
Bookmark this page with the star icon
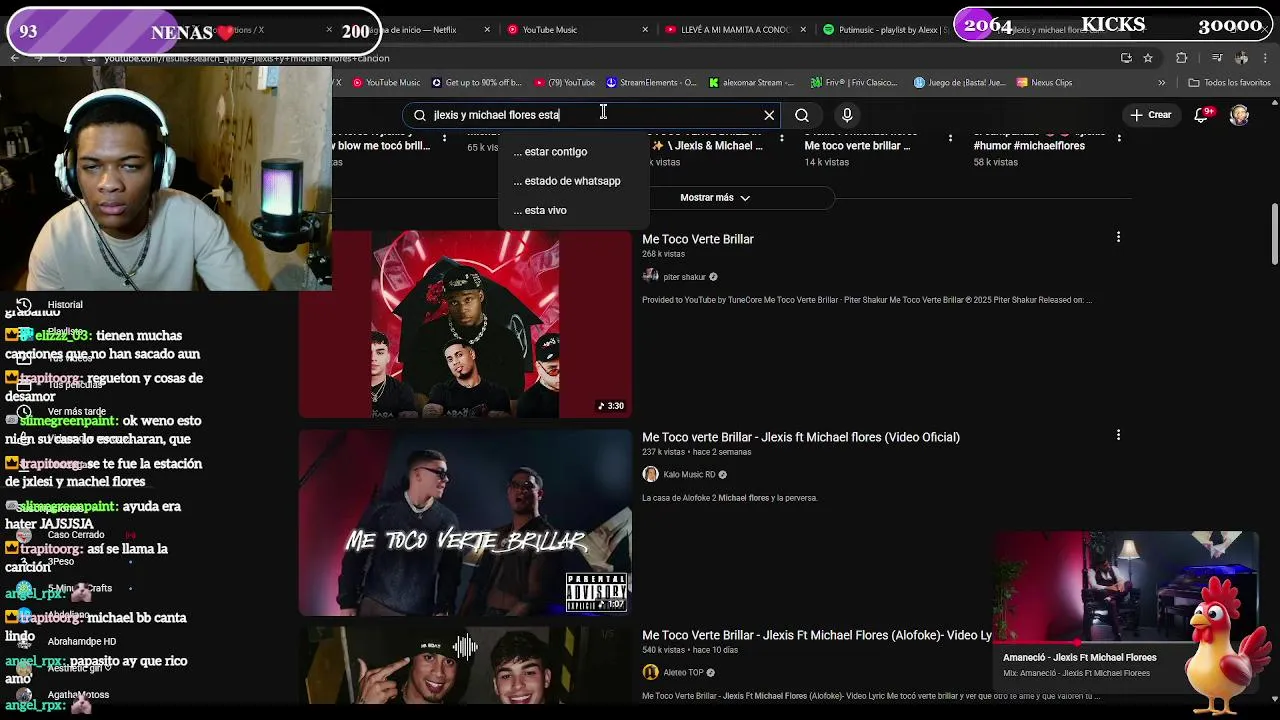(1148, 58)
